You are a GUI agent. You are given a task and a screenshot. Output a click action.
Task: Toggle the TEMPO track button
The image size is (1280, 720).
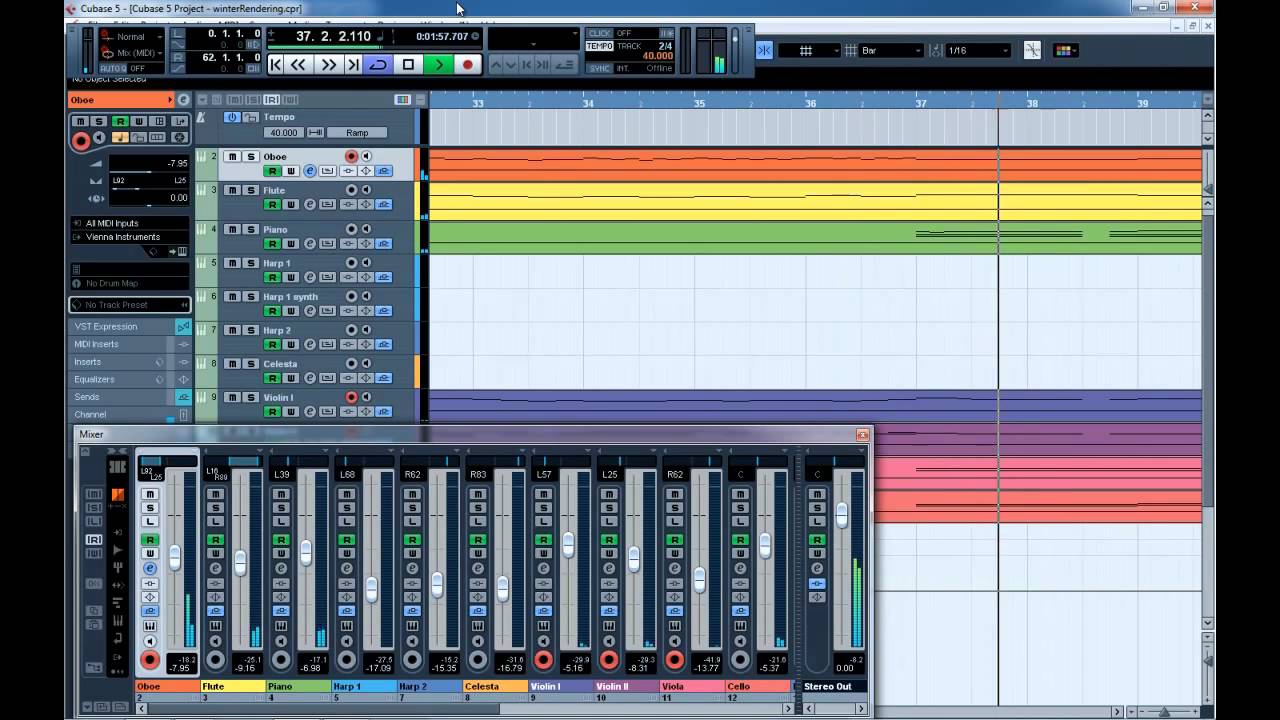[600, 46]
